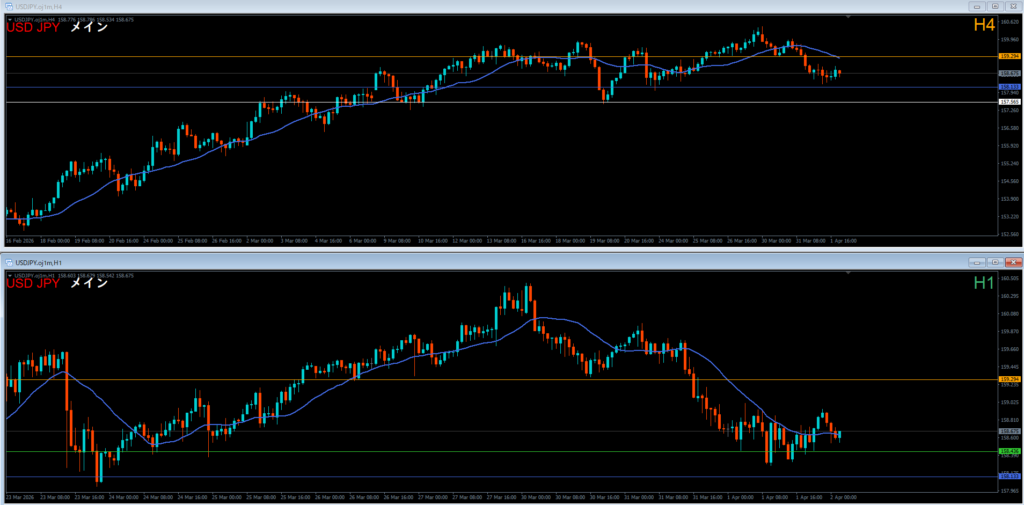This screenshot has width=1024, height=505.
Task: Click the H1 chart window title icon
Action: pos(7,260)
